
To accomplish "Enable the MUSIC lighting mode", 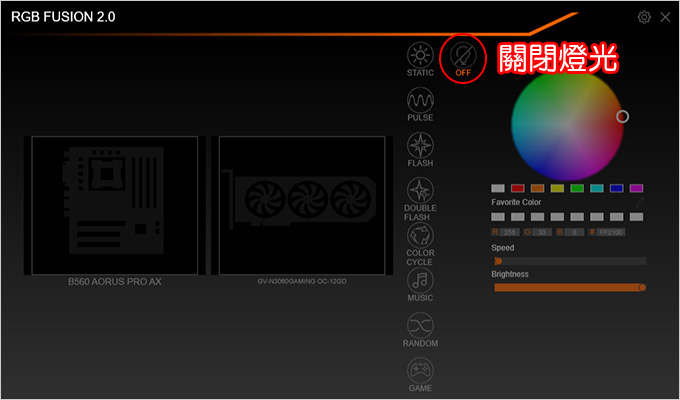I will coord(420,280).
